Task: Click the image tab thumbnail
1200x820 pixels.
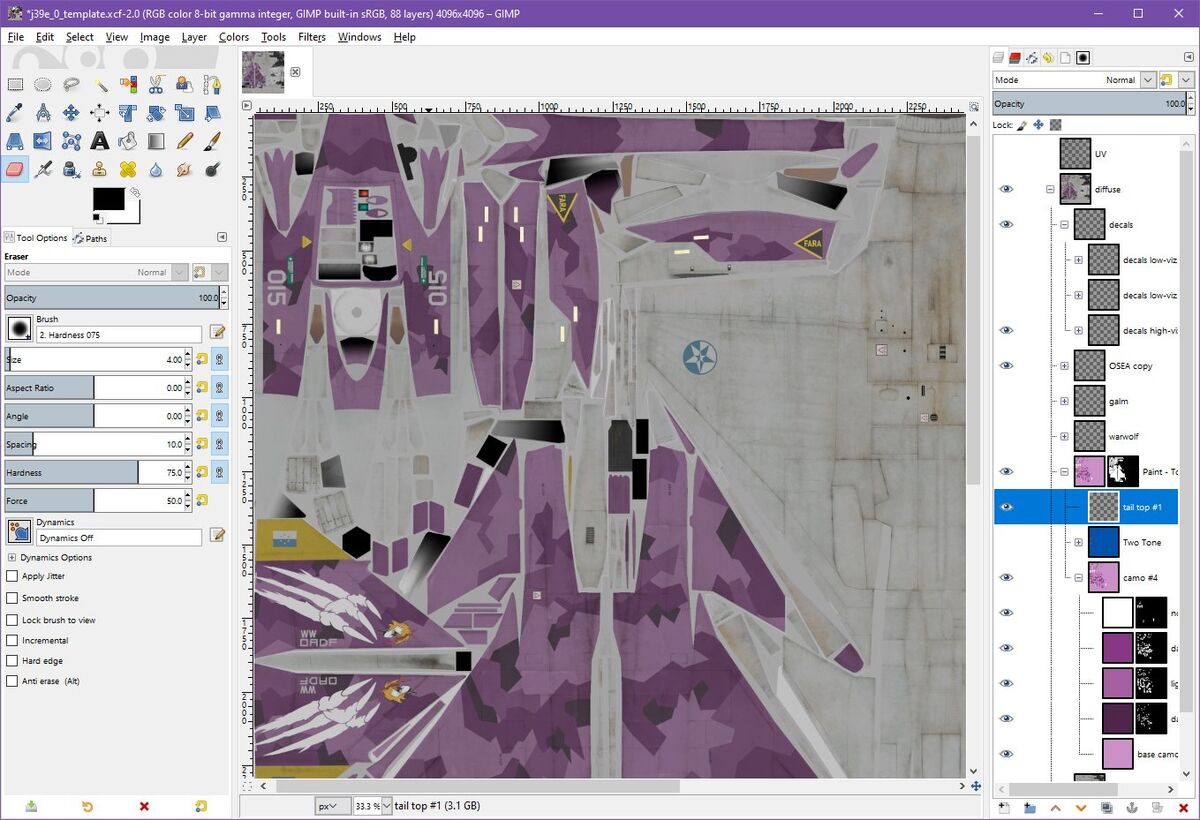Action: pos(263,72)
